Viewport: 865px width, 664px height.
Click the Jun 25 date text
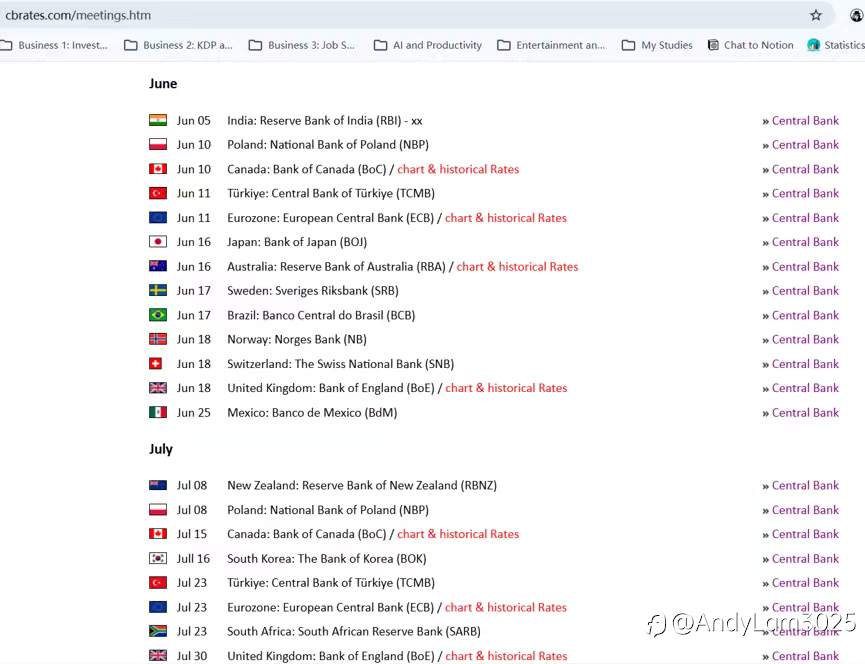click(194, 413)
